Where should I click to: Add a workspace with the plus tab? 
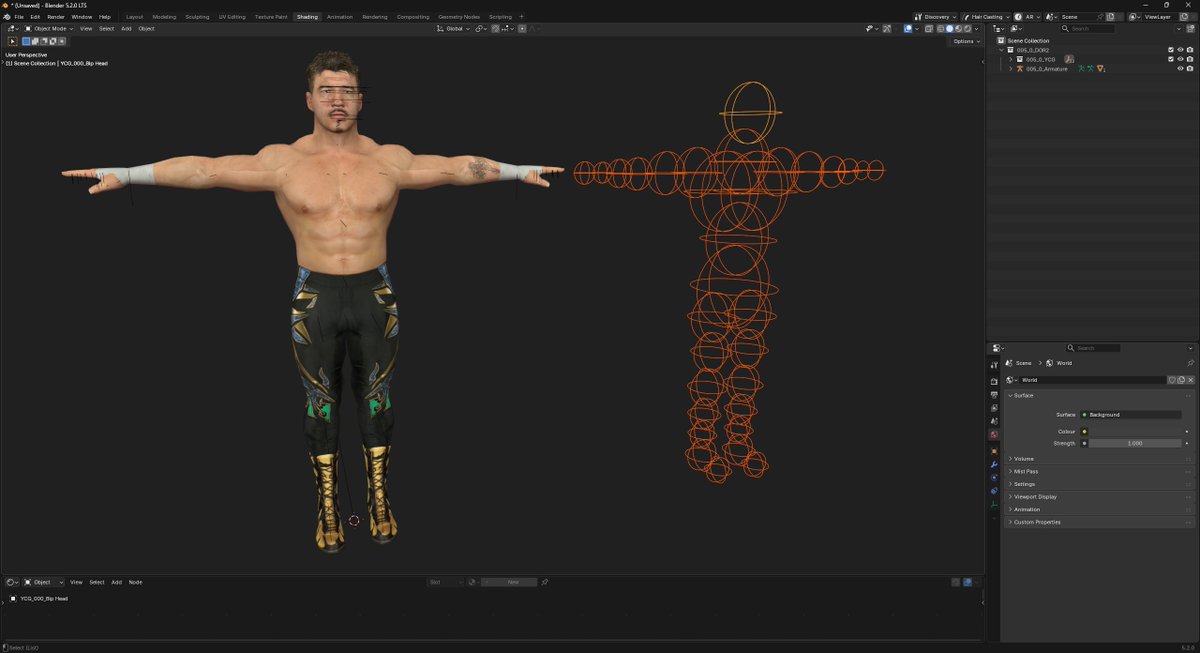coord(521,17)
